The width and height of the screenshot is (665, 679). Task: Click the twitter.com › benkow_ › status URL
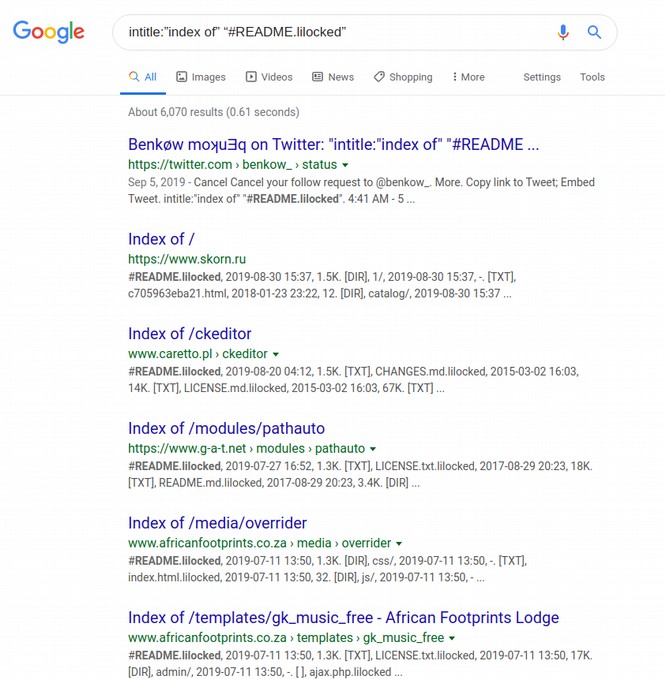point(232,165)
